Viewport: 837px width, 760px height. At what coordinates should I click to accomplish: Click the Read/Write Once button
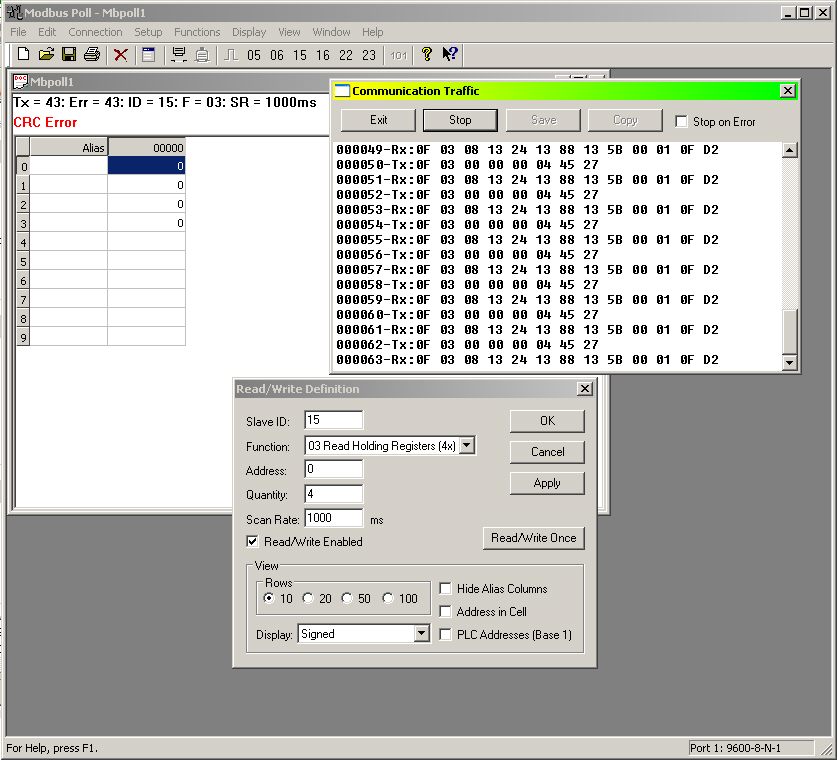tap(534, 538)
